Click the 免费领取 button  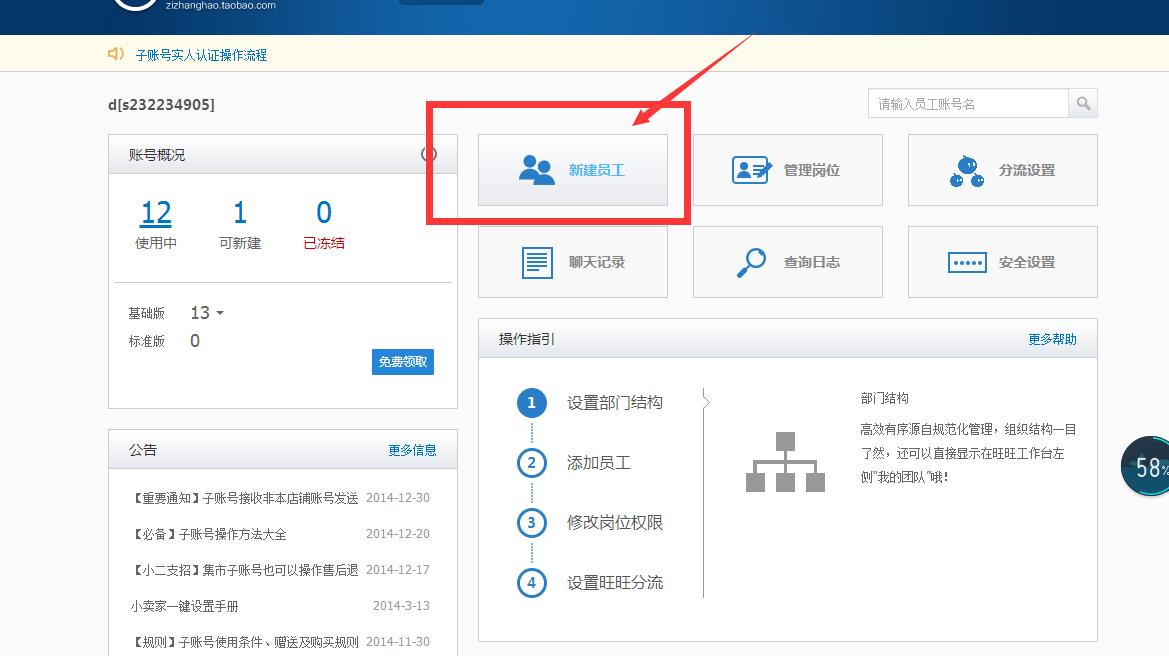[x=402, y=361]
